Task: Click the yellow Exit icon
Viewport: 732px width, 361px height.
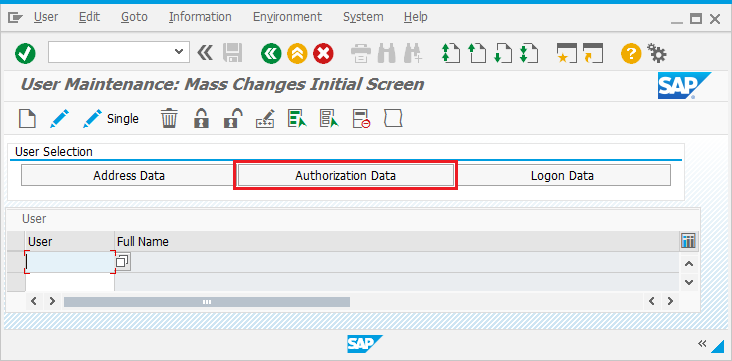Action: (x=297, y=53)
